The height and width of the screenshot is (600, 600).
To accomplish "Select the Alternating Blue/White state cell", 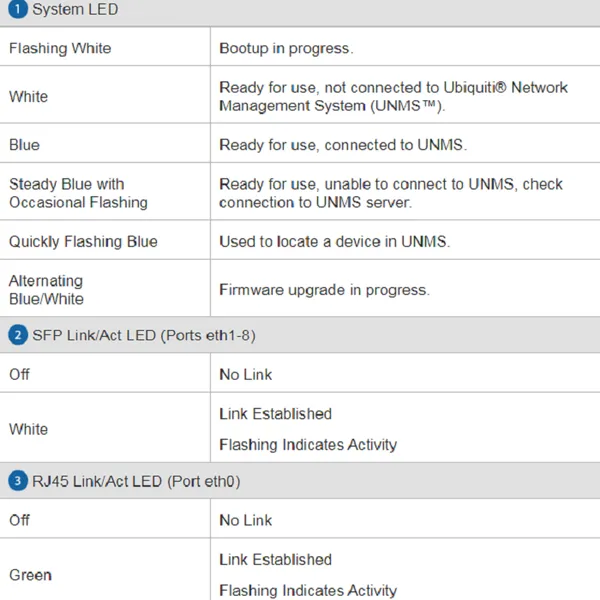I will (47, 290).
